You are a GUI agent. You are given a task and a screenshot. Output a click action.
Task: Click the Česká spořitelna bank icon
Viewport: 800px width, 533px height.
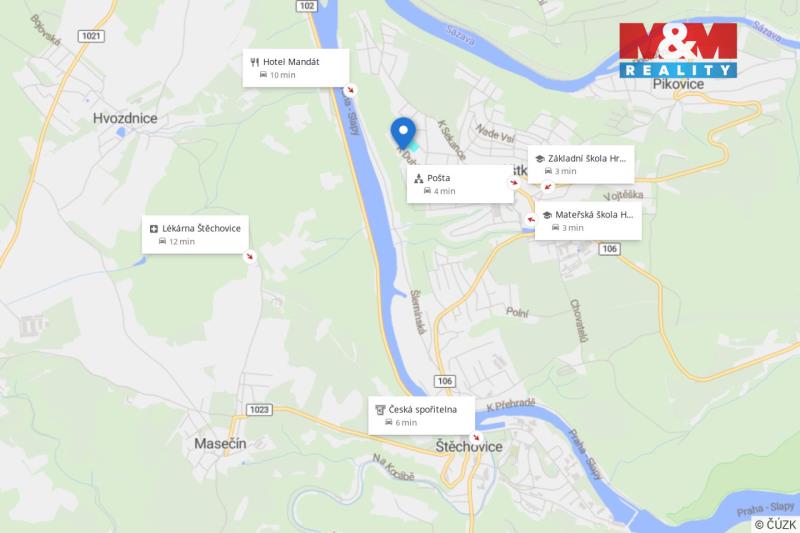380,410
